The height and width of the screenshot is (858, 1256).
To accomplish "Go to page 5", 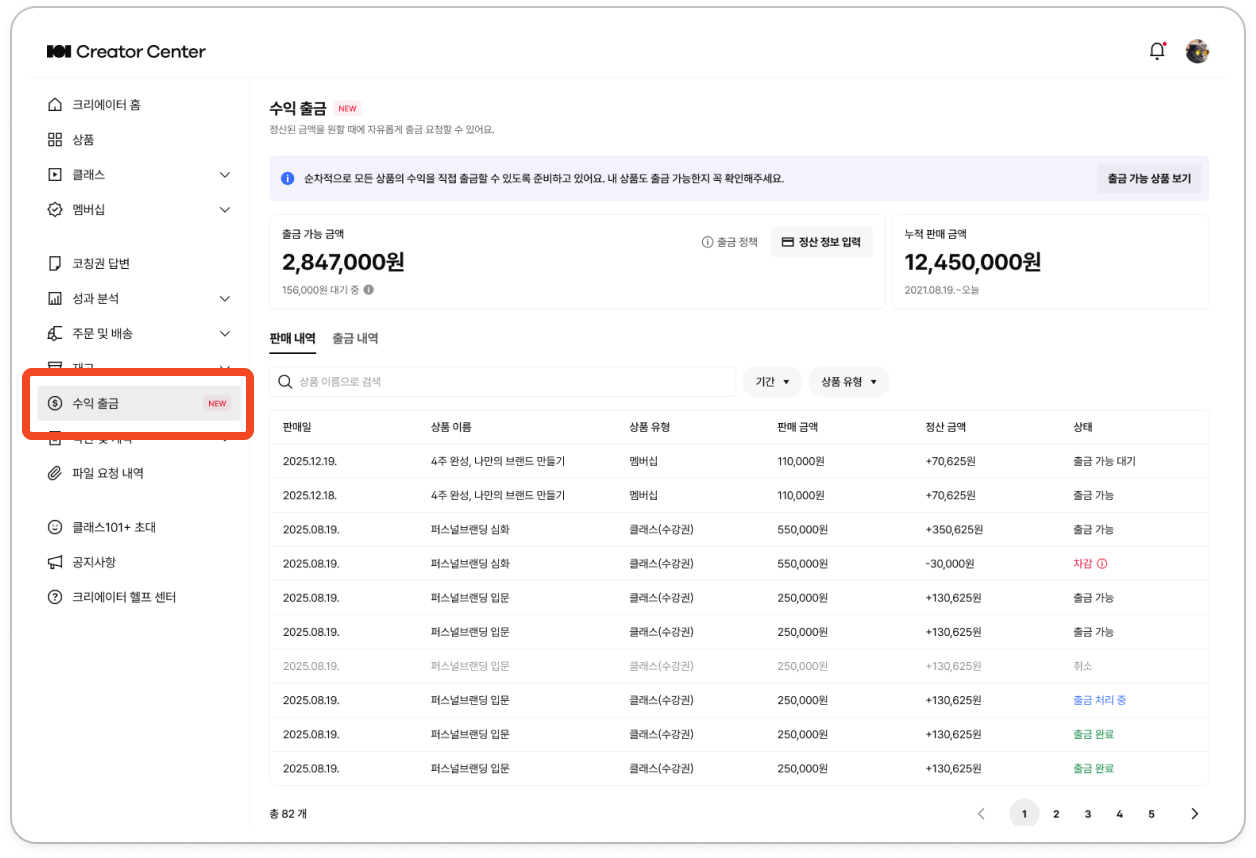I will (1152, 814).
